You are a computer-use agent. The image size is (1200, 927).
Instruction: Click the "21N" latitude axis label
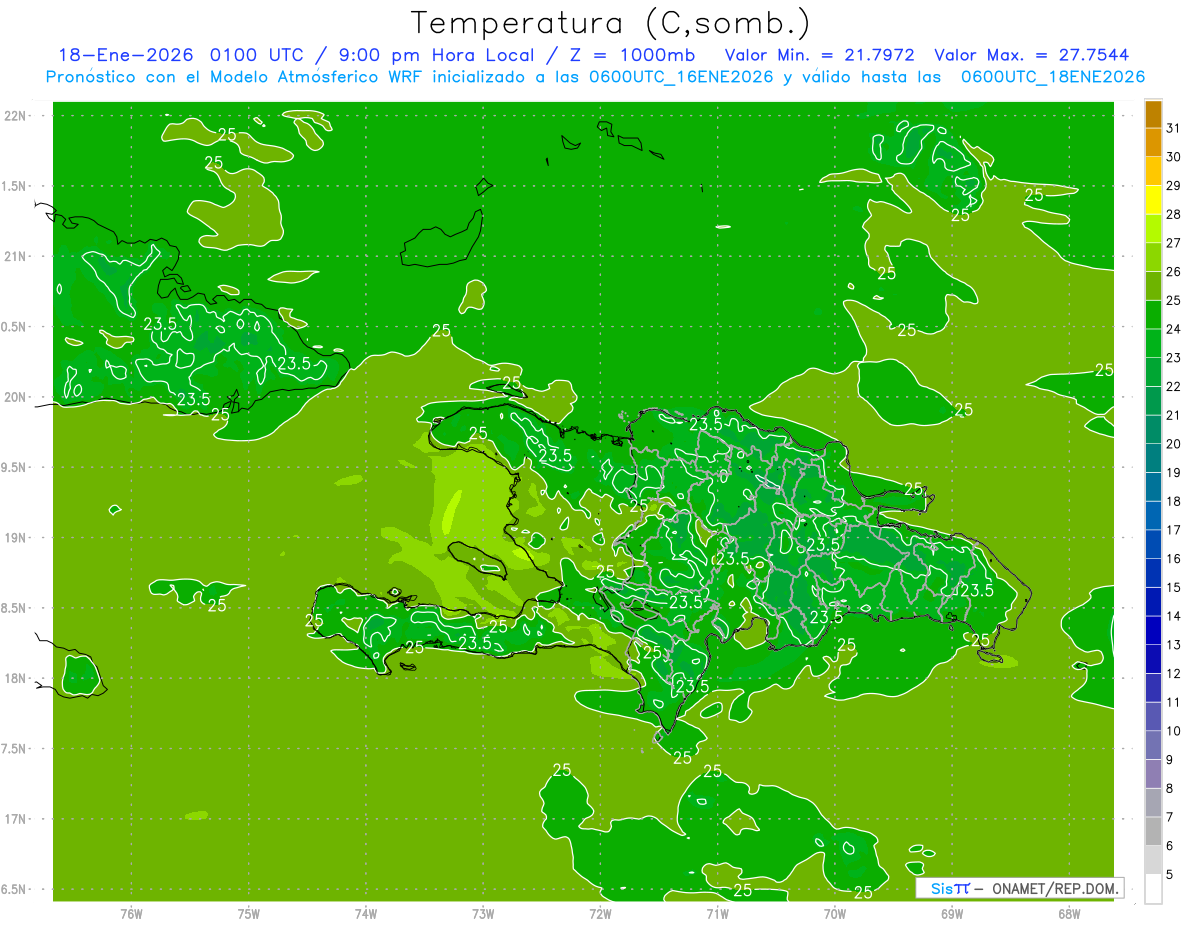pos(15,257)
